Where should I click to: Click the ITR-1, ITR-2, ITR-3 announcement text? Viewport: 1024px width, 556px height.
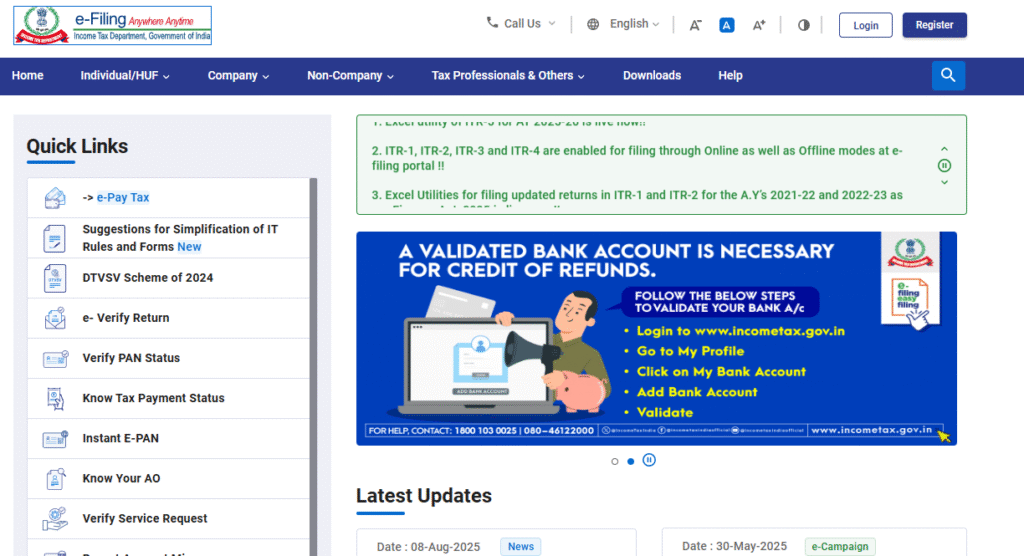coord(637,158)
